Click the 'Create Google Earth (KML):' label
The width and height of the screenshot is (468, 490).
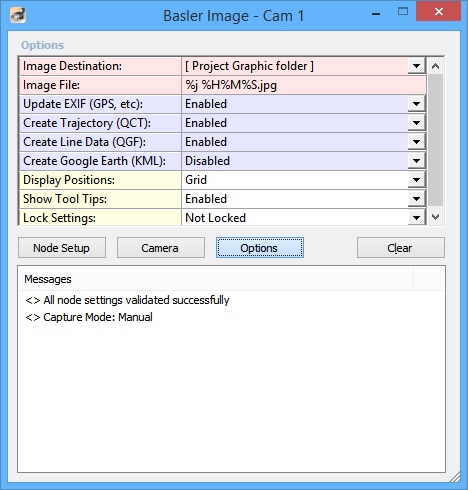(x=94, y=161)
